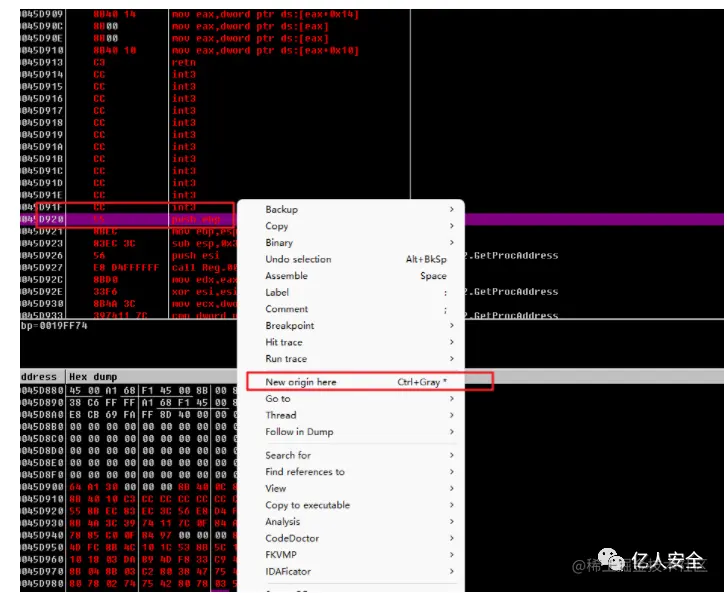Click the bp=0019FF74 info line
This screenshot has height=593, width=727.
coord(54,326)
